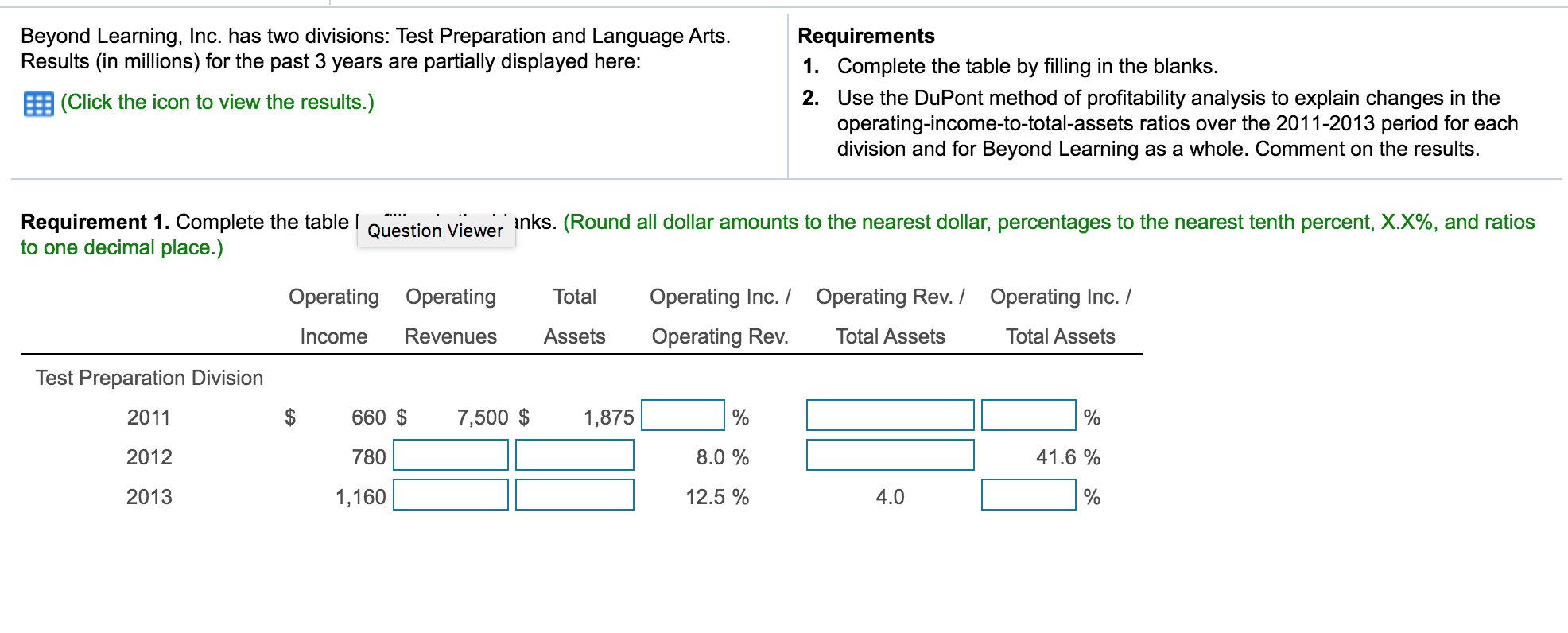Click the Total Assets column header
Image resolution: width=1568 pixels, height=633 pixels.
click(x=574, y=316)
